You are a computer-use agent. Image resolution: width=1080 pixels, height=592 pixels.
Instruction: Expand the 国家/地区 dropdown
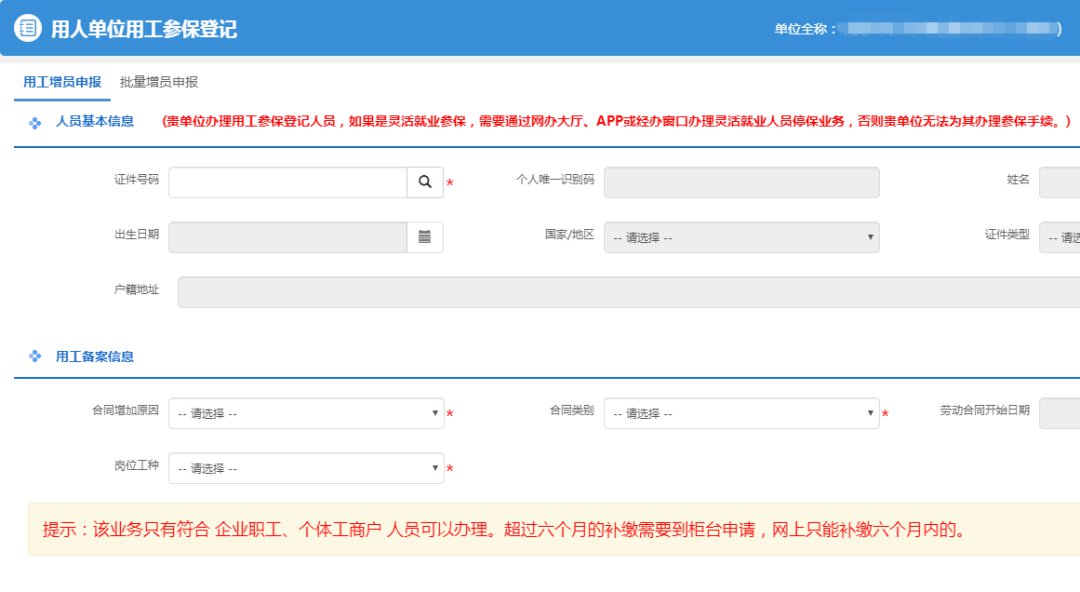(x=741, y=237)
